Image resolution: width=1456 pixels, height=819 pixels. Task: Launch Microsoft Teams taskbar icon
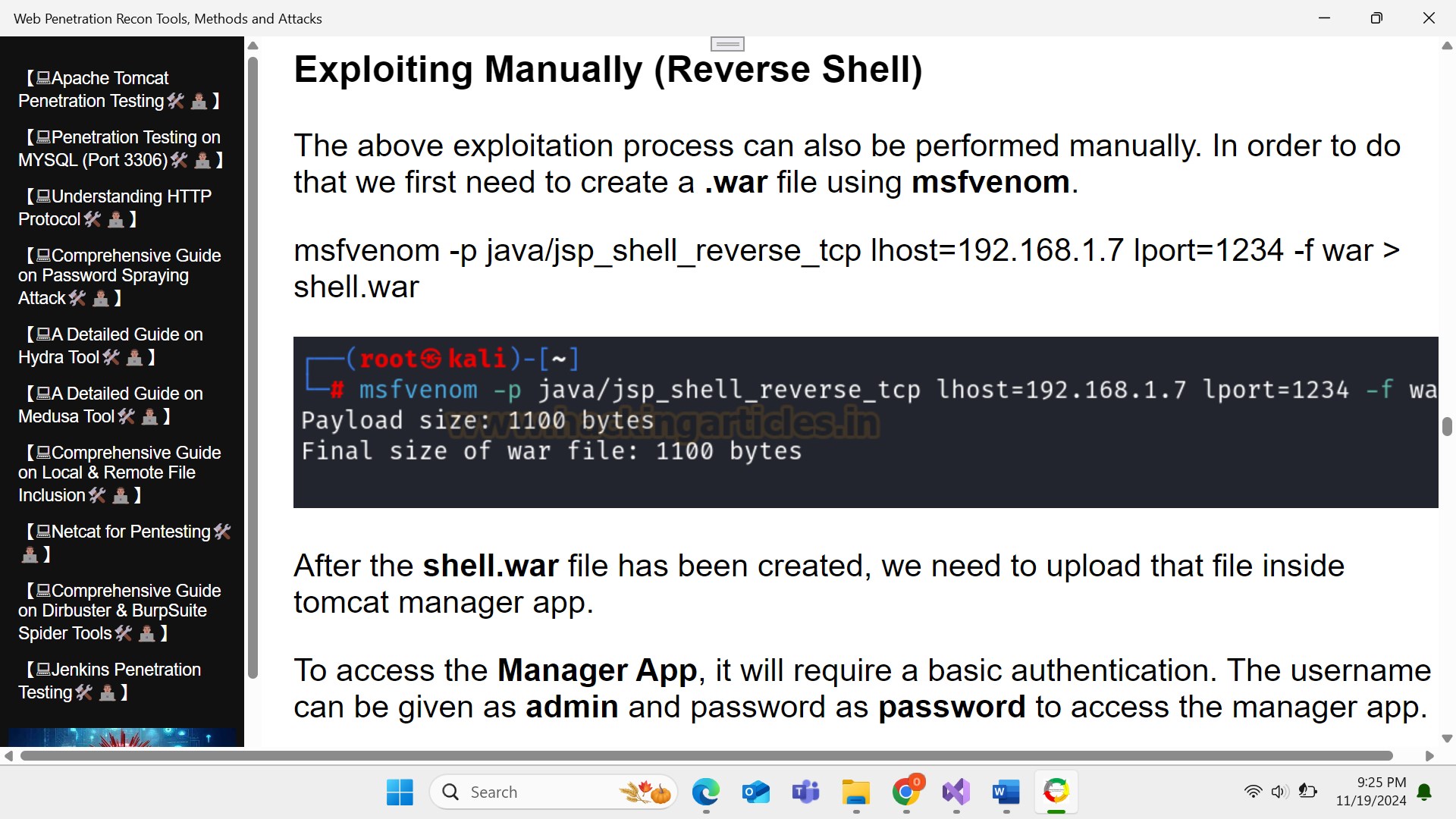click(x=805, y=792)
